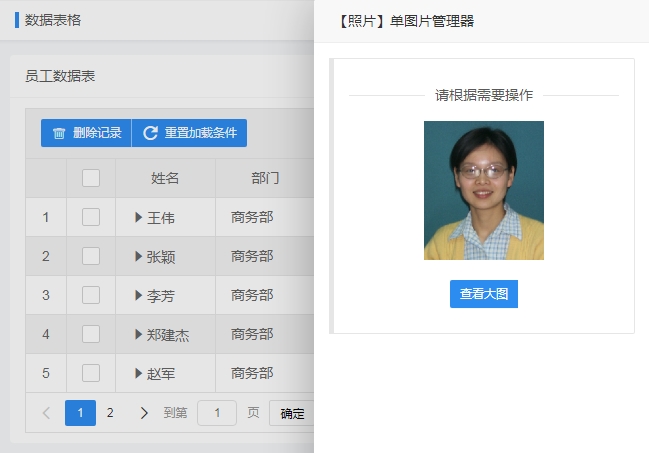Sort by the 姓名 column header
Screen dimensions: 649x453
(165, 178)
